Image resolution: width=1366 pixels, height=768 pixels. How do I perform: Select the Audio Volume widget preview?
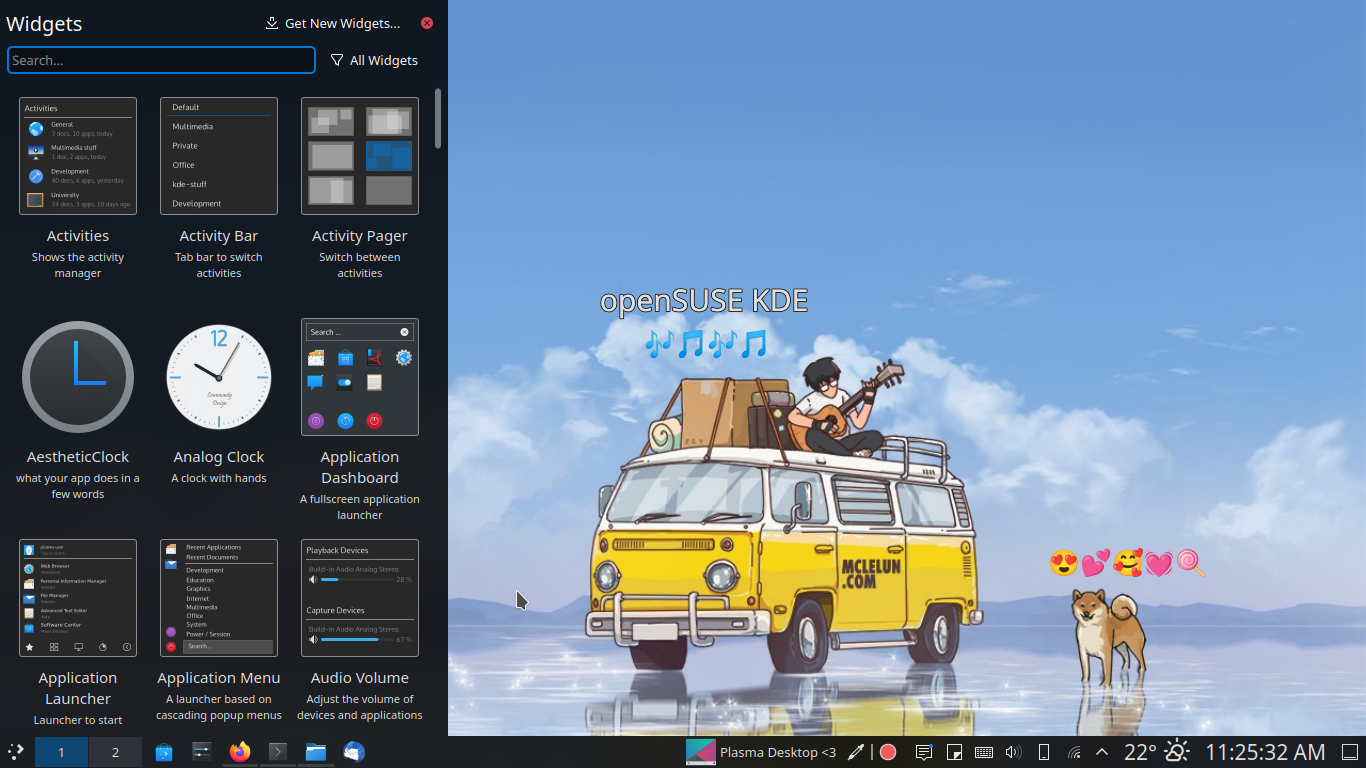pyautogui.click(x=360, y=598)
